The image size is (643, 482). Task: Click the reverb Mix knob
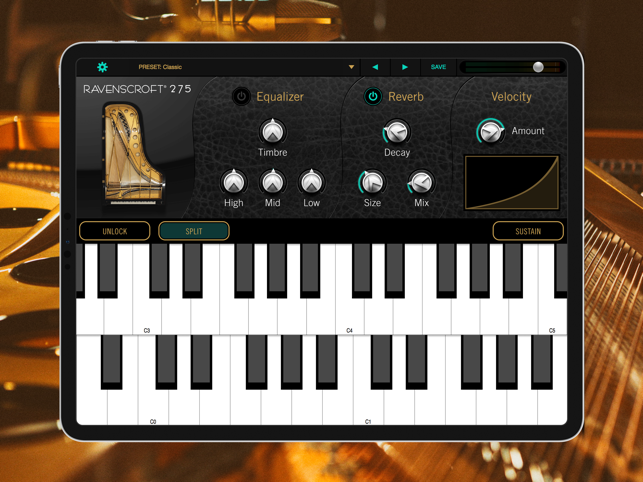421,182
